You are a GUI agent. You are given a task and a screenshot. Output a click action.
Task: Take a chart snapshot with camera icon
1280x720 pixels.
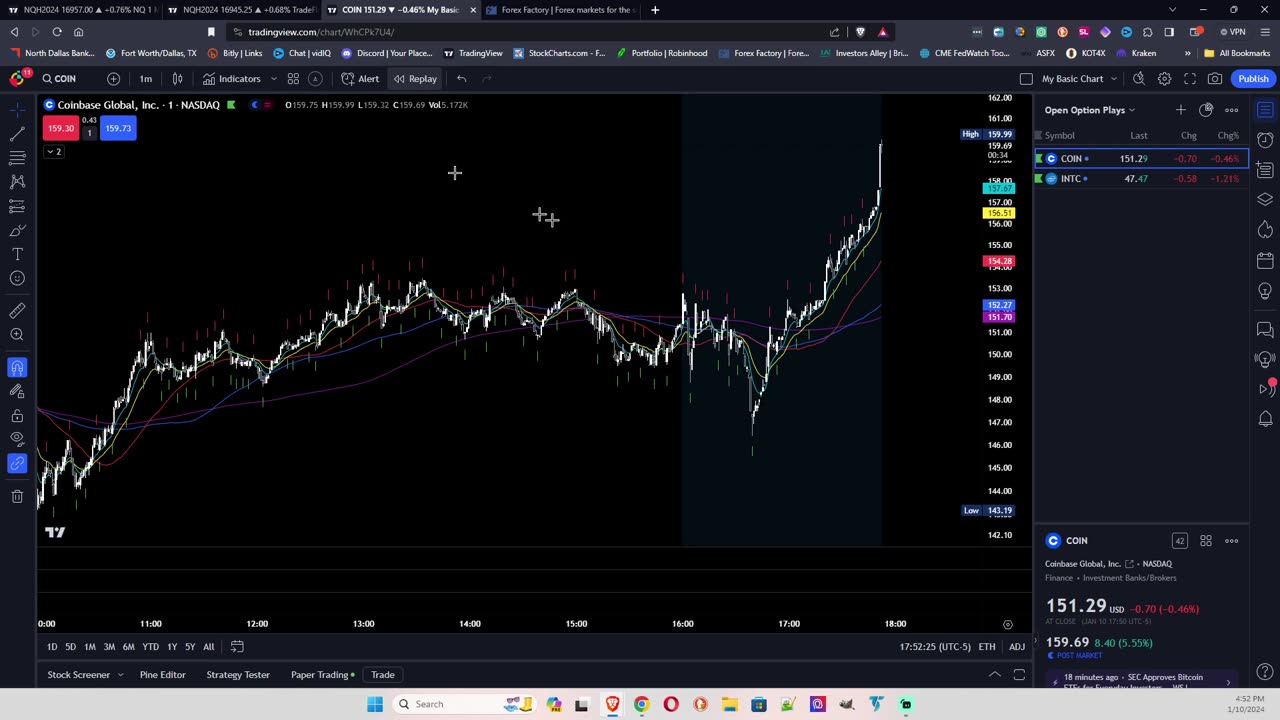pyautogui.click(x=1215, y=79)
